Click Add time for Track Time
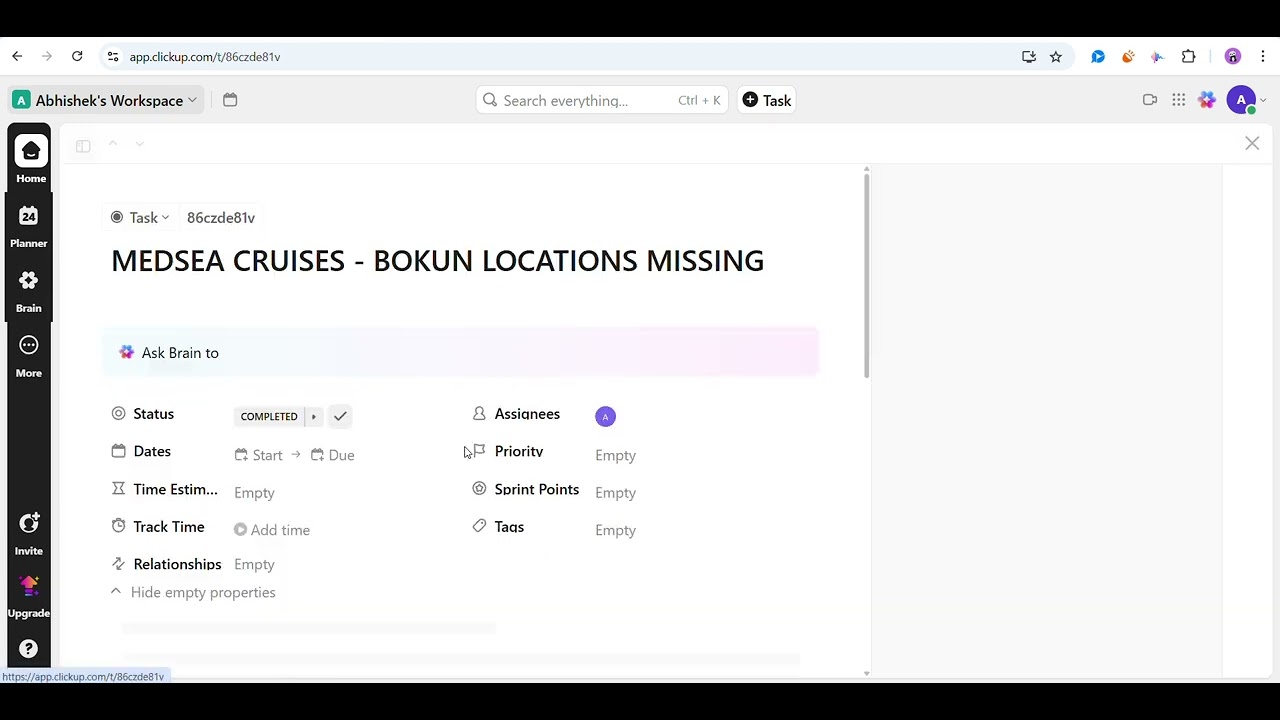 272,530
